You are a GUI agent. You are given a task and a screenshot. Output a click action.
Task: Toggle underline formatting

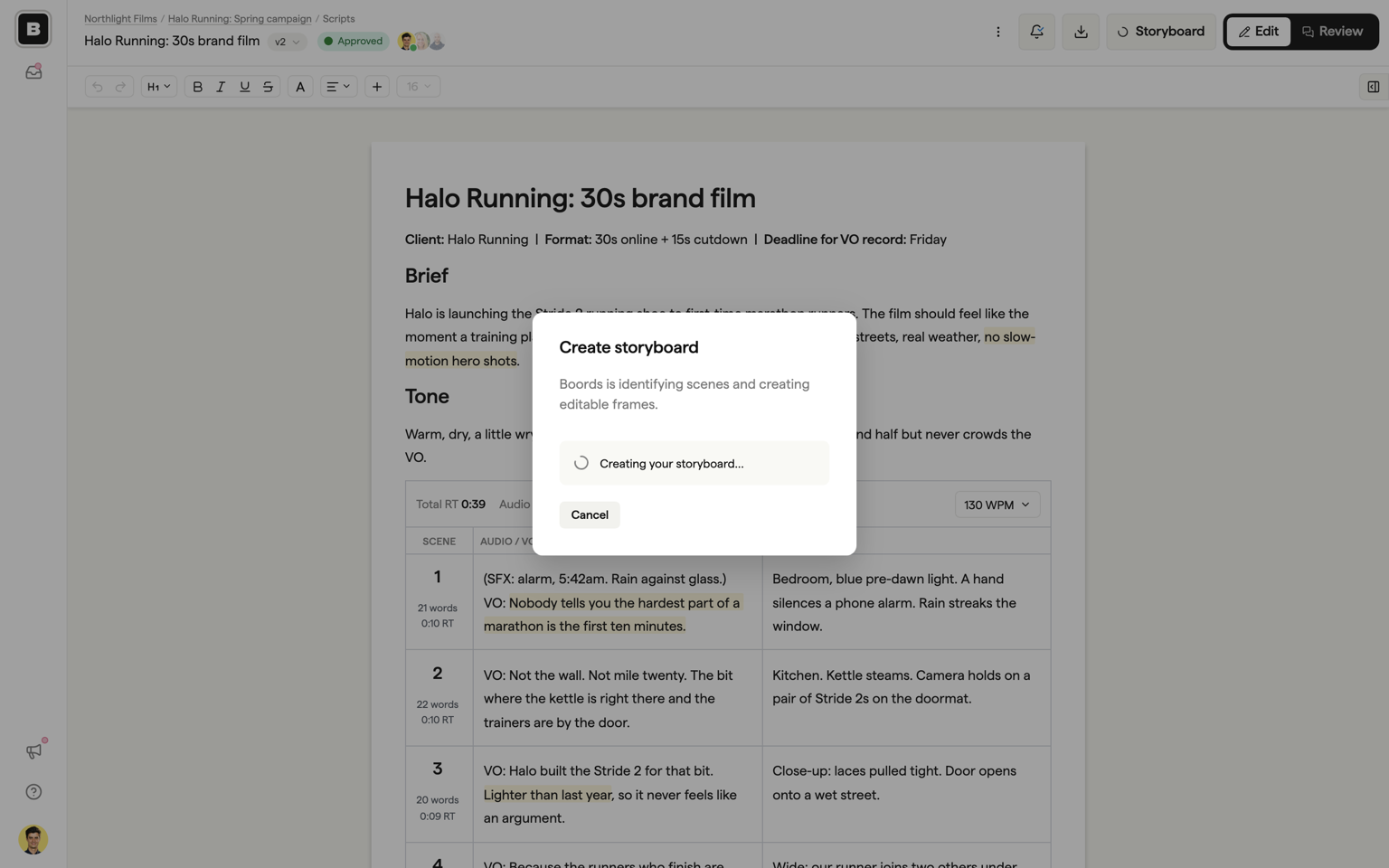(x=244, y=87)
